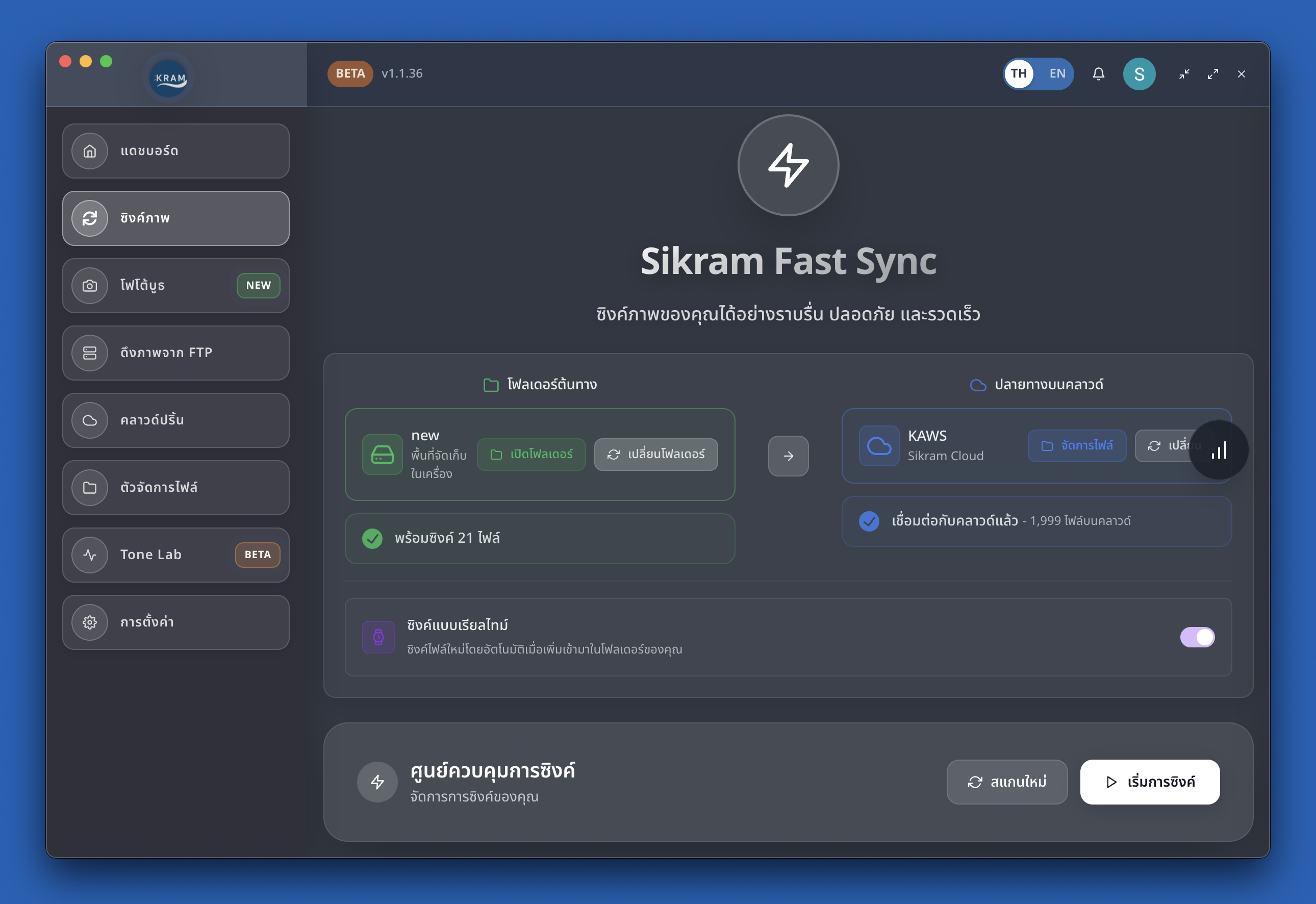The height and width of the screenshot is (904, 1316).
Task: Open การตั้งค่า settings
Action: (175, 621)
